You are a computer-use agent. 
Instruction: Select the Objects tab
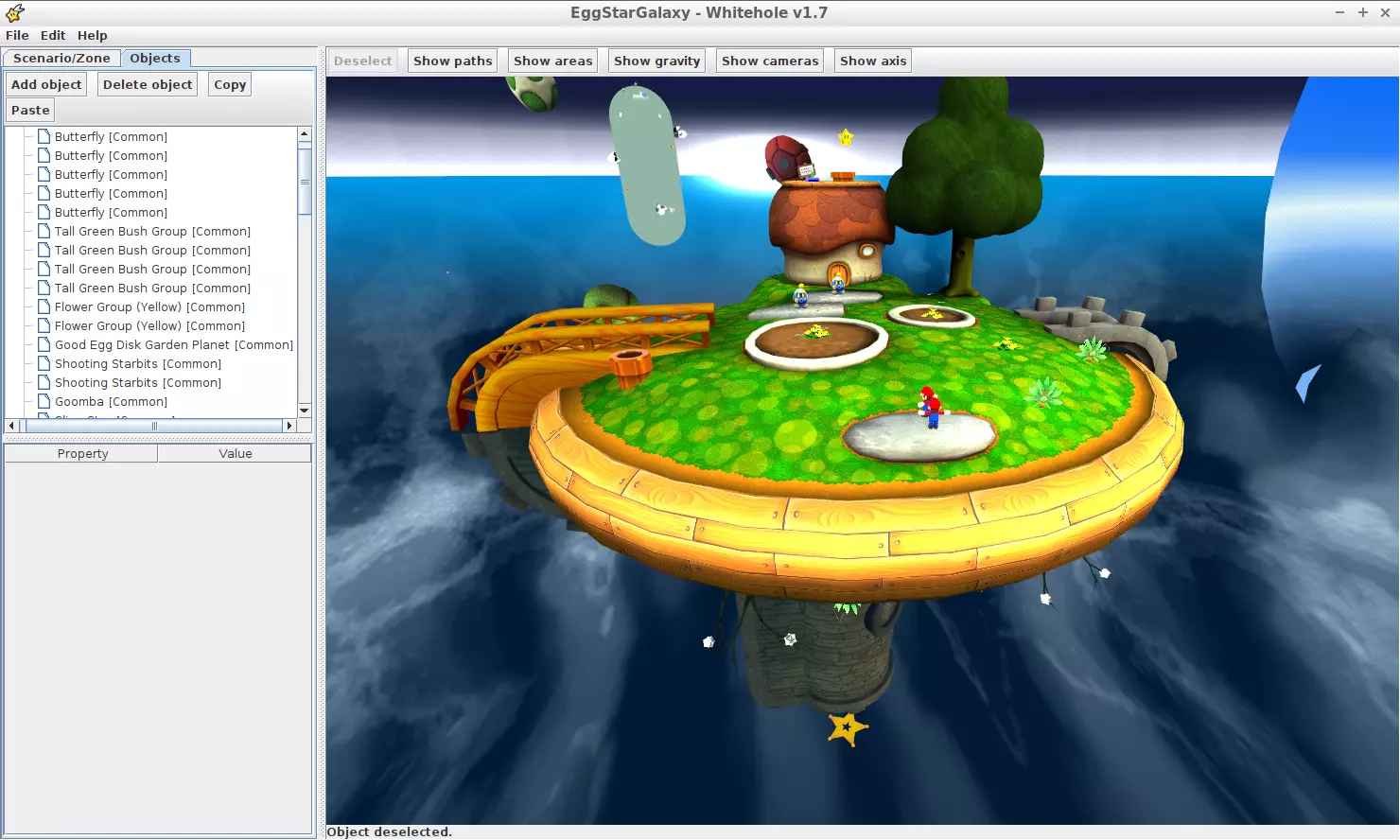[155, 58]
